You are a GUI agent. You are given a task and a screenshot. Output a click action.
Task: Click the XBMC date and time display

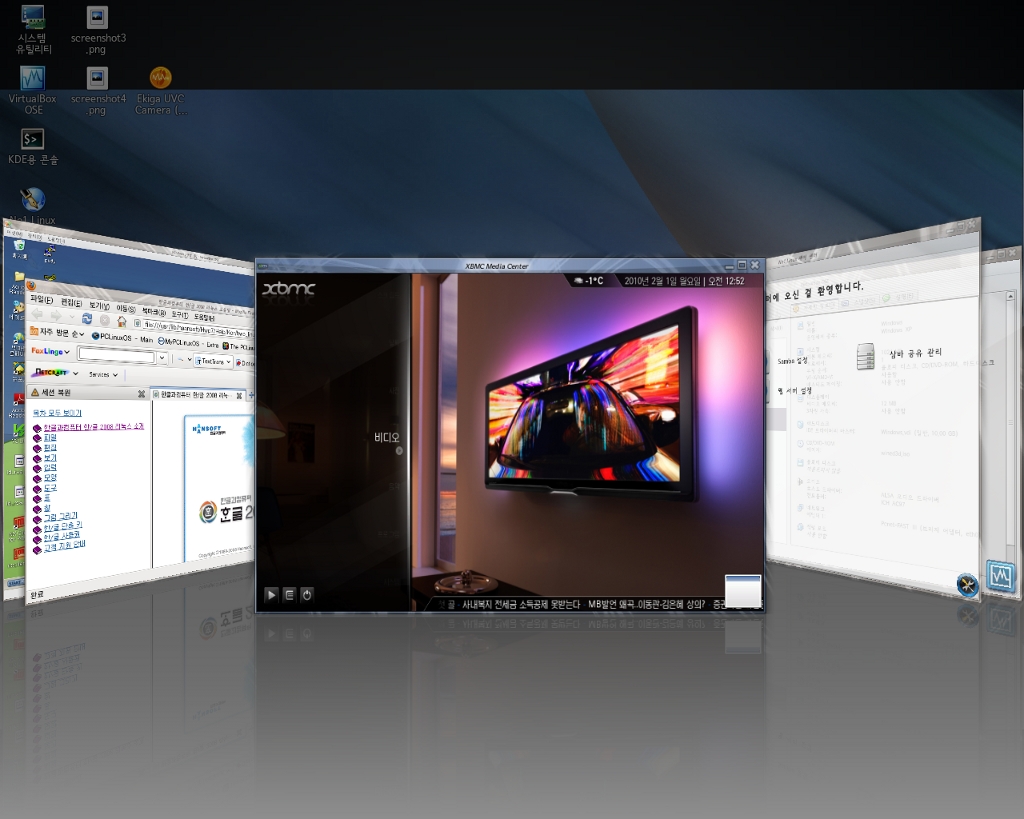coord(684,281)
